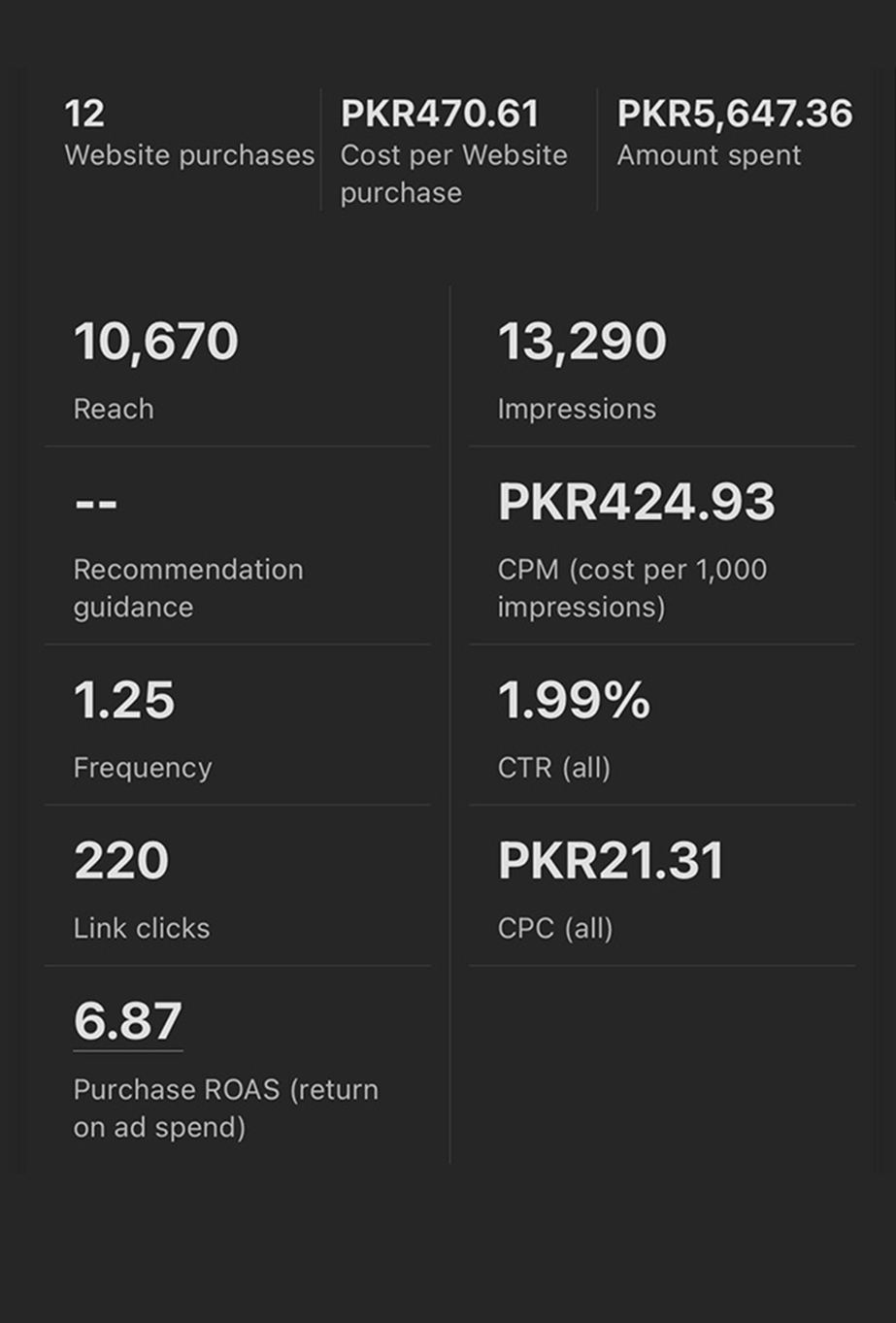The width and height of the screenshot is (896, 1323).
Task: Select the CPM value PKR424.93
Action: (635, 502)
